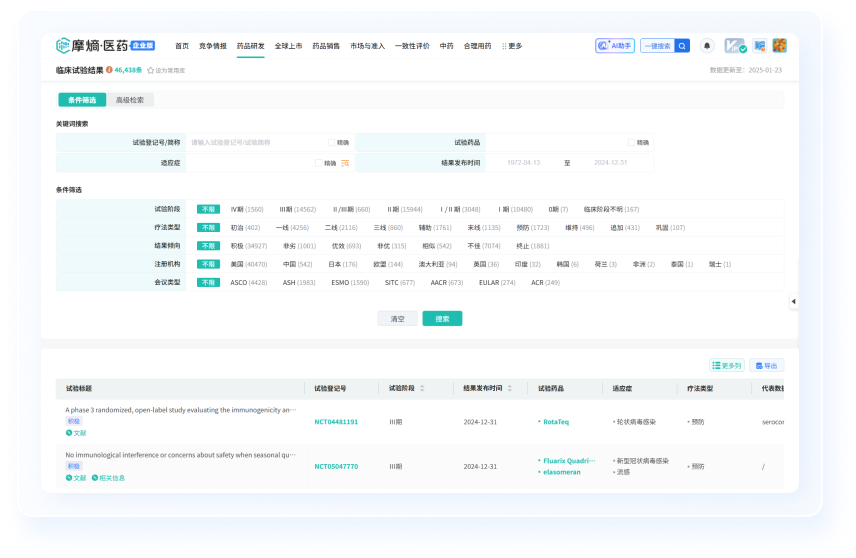This screenshot has height=558, width=856.
Task: Click the 摩熵医药 logo
Action: (105, 45)
